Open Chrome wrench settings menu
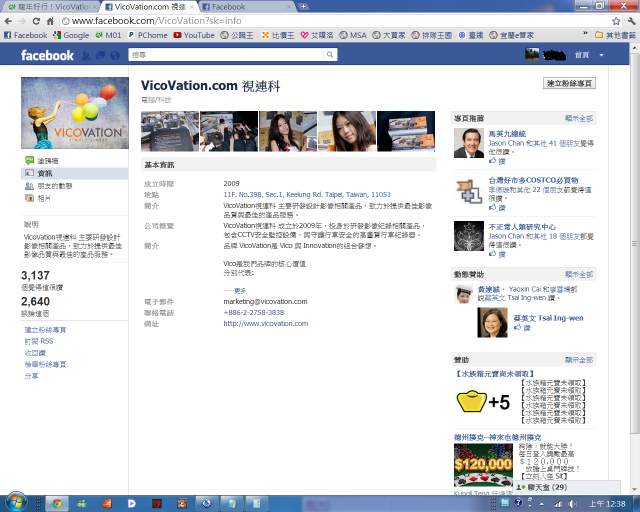The width and height of the screenshot is (640, 512). (x=631, y=21)
